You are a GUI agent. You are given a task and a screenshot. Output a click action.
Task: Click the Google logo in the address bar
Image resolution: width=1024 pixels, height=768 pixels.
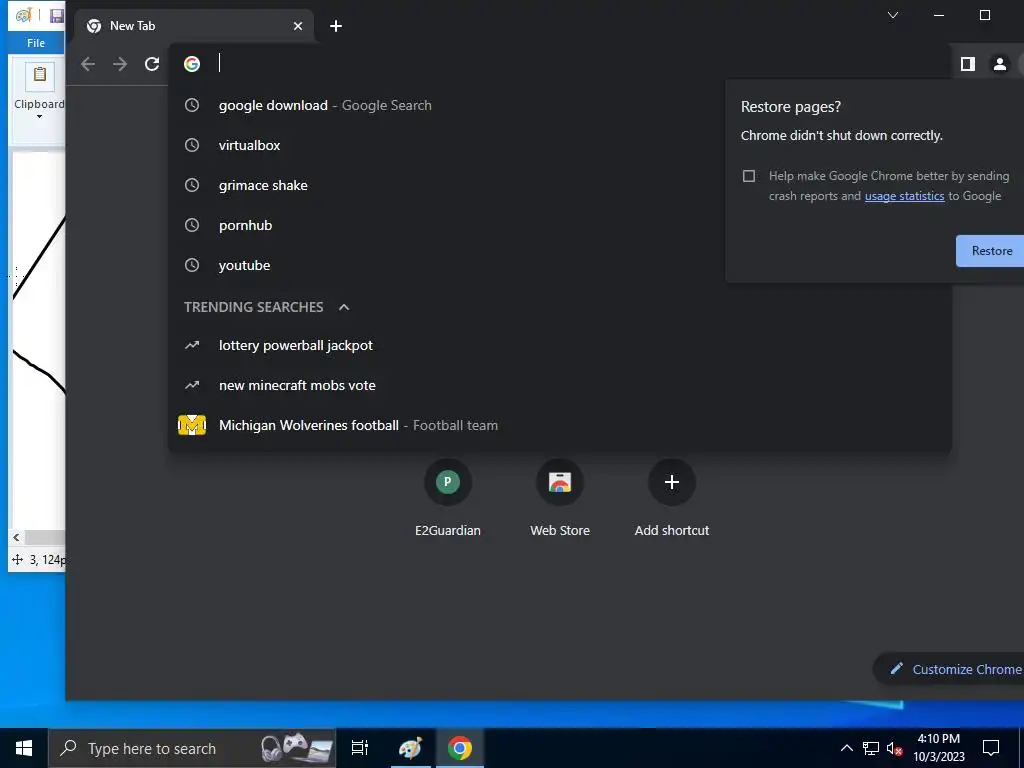click(x=192, y=64)
